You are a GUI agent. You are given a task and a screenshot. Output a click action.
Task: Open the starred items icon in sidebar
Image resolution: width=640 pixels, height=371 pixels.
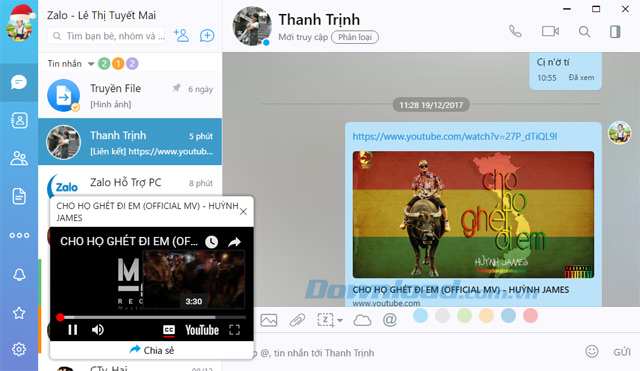click(19, 313)
